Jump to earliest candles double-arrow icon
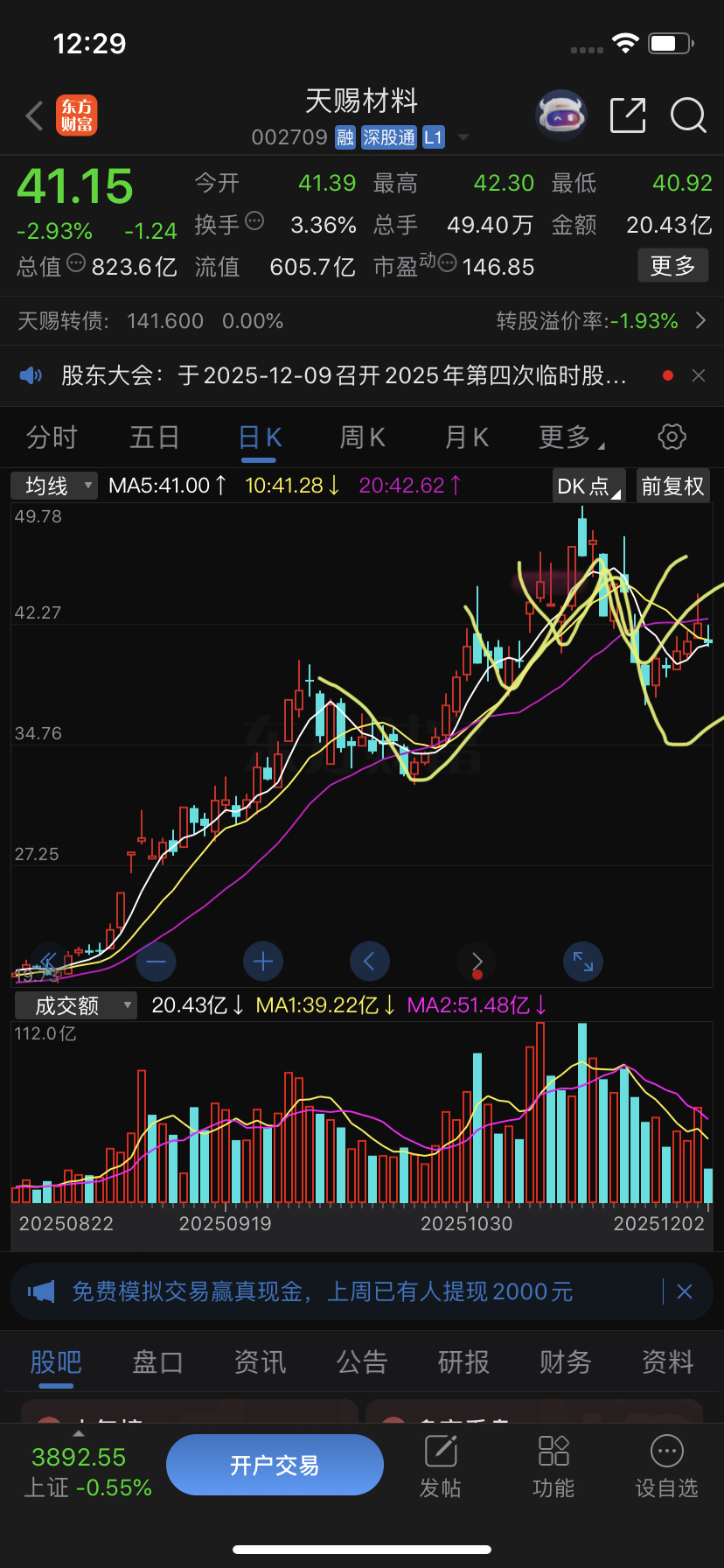This screenshot has height=1568, width=724. point(49,962)
